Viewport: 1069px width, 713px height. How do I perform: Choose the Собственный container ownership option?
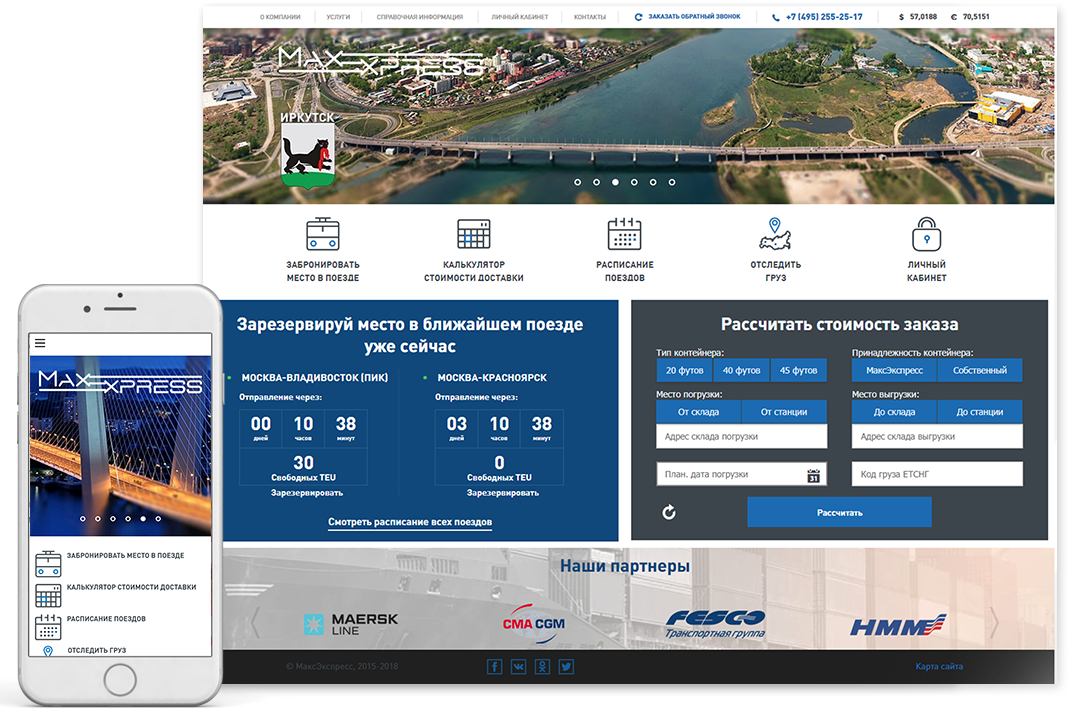pos(979,370)
